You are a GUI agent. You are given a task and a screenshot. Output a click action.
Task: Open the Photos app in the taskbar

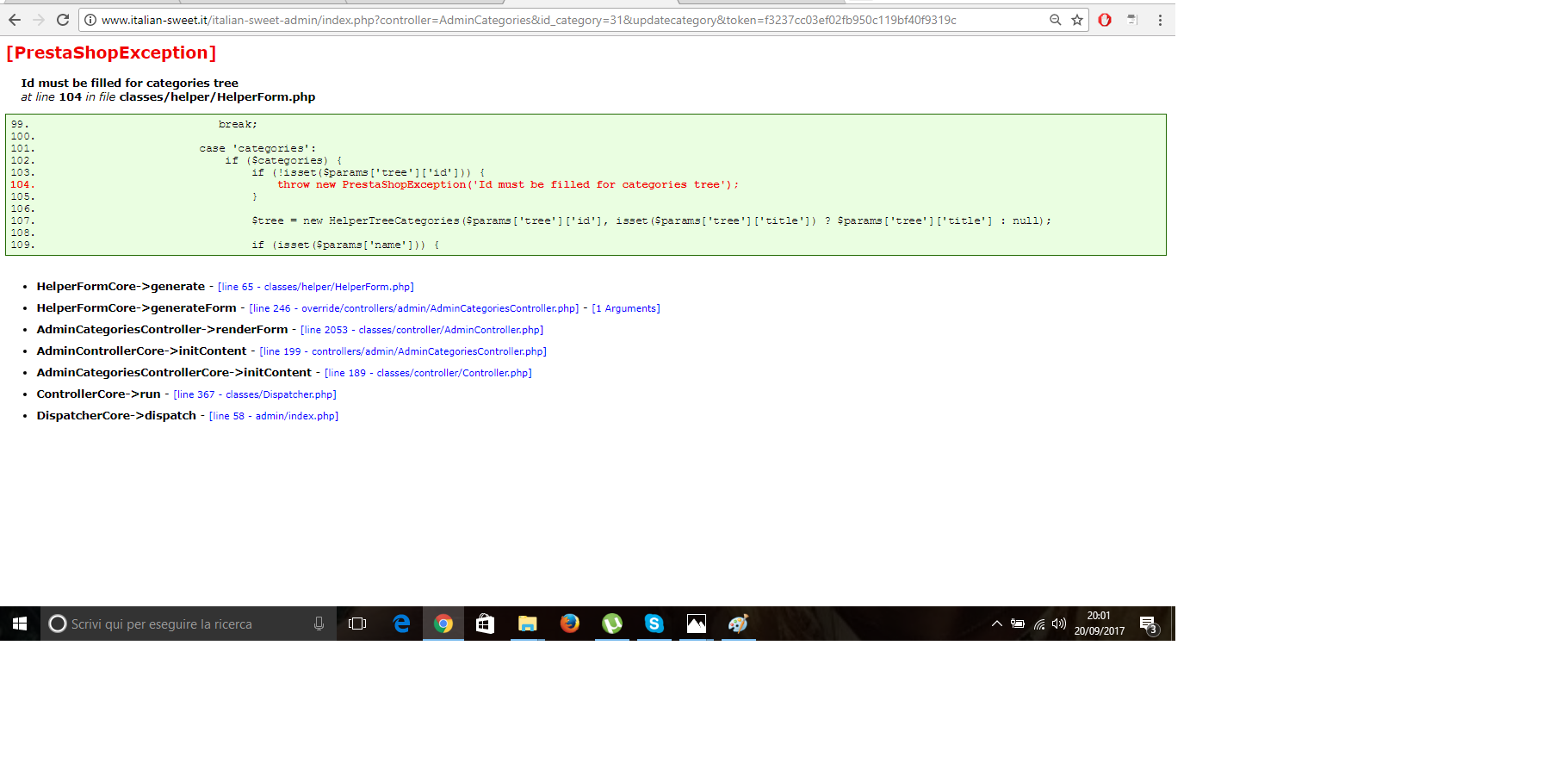(x=697, y=624)
